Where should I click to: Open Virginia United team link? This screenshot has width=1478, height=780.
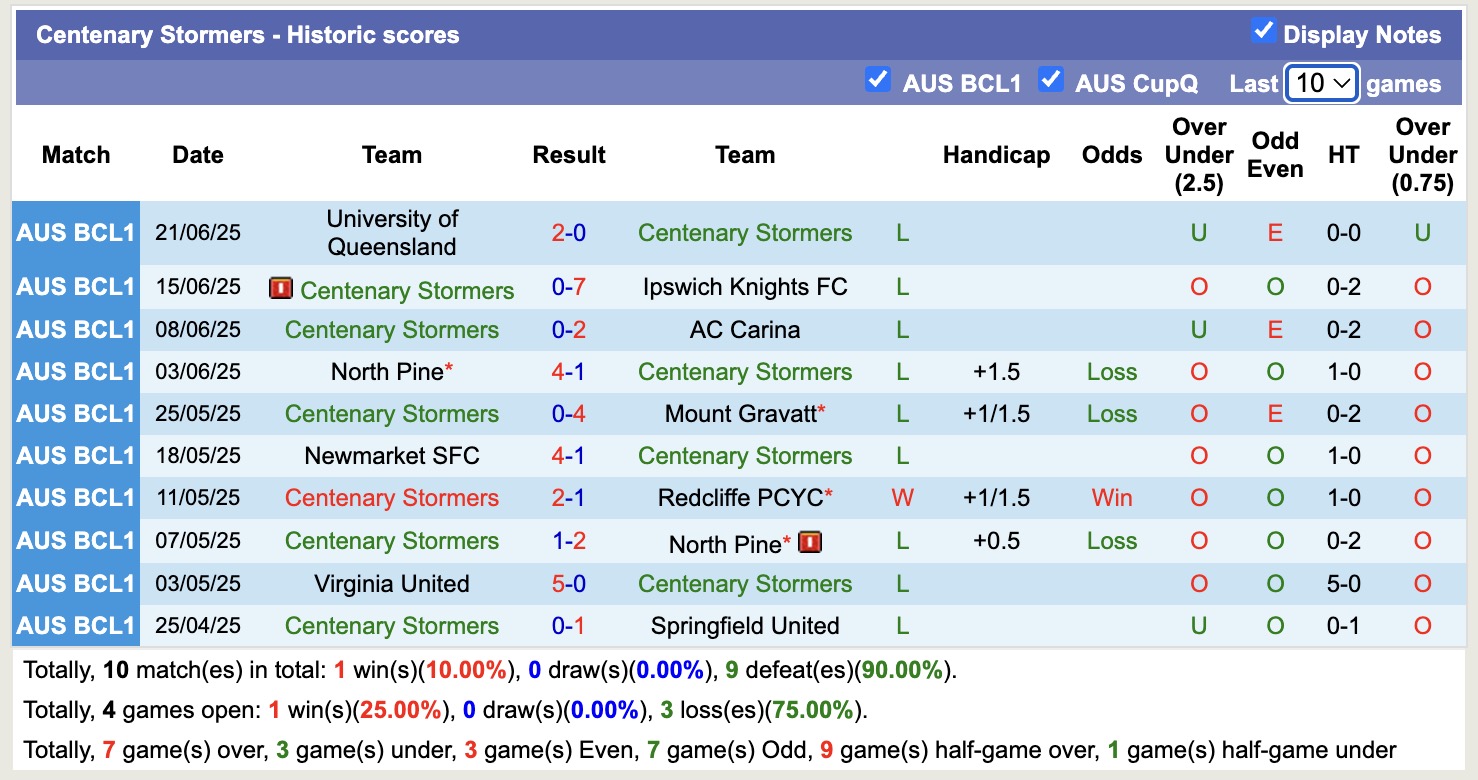[x=391, y=583]
